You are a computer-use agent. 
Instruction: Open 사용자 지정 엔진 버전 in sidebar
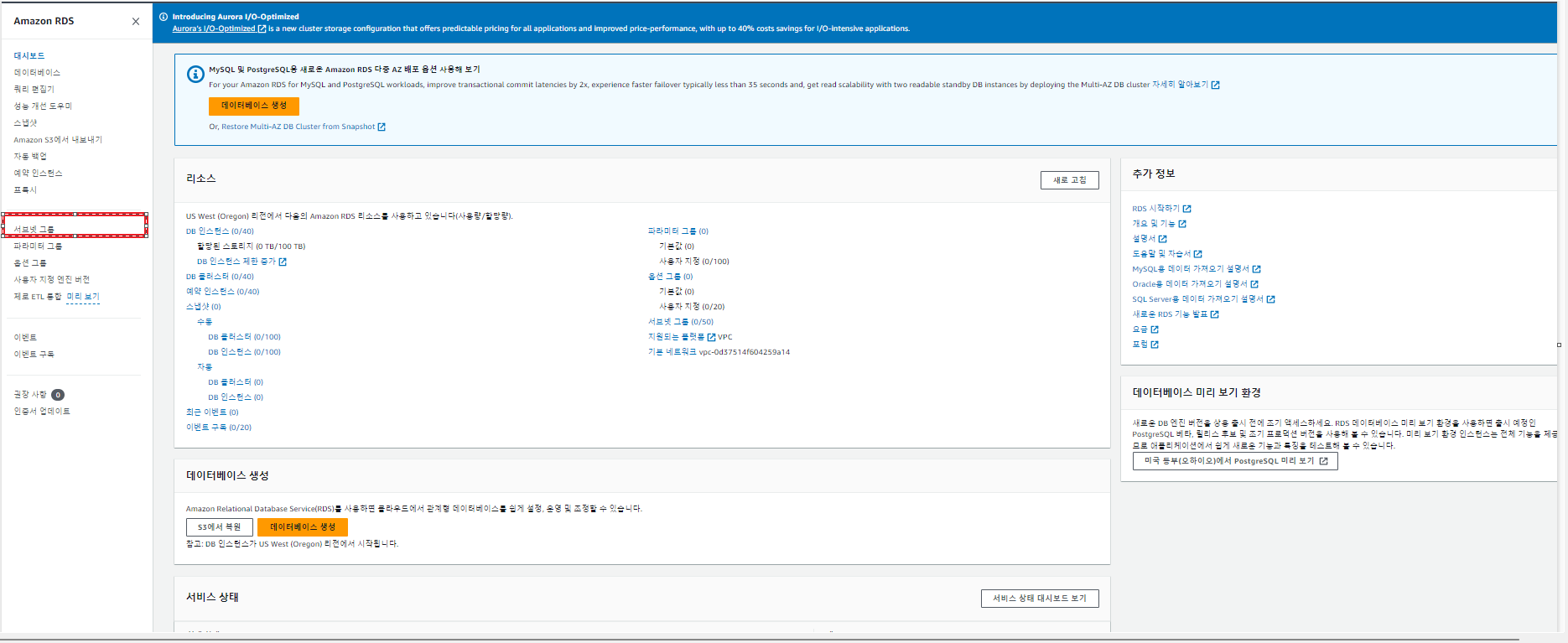51,279
